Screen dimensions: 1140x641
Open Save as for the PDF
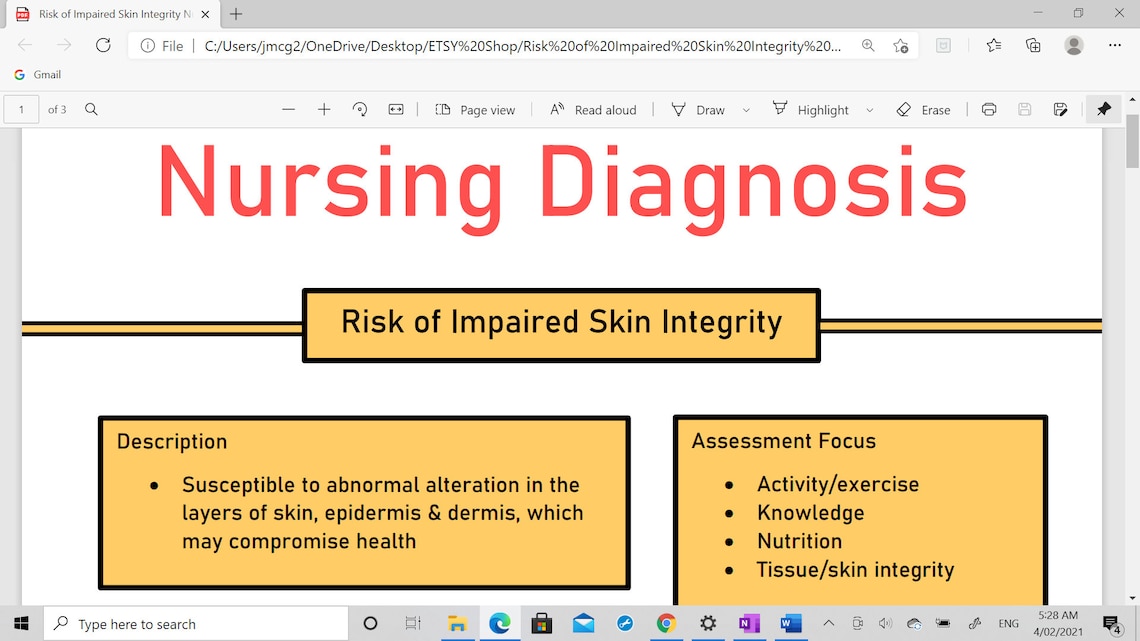(x=1060, y=109)
